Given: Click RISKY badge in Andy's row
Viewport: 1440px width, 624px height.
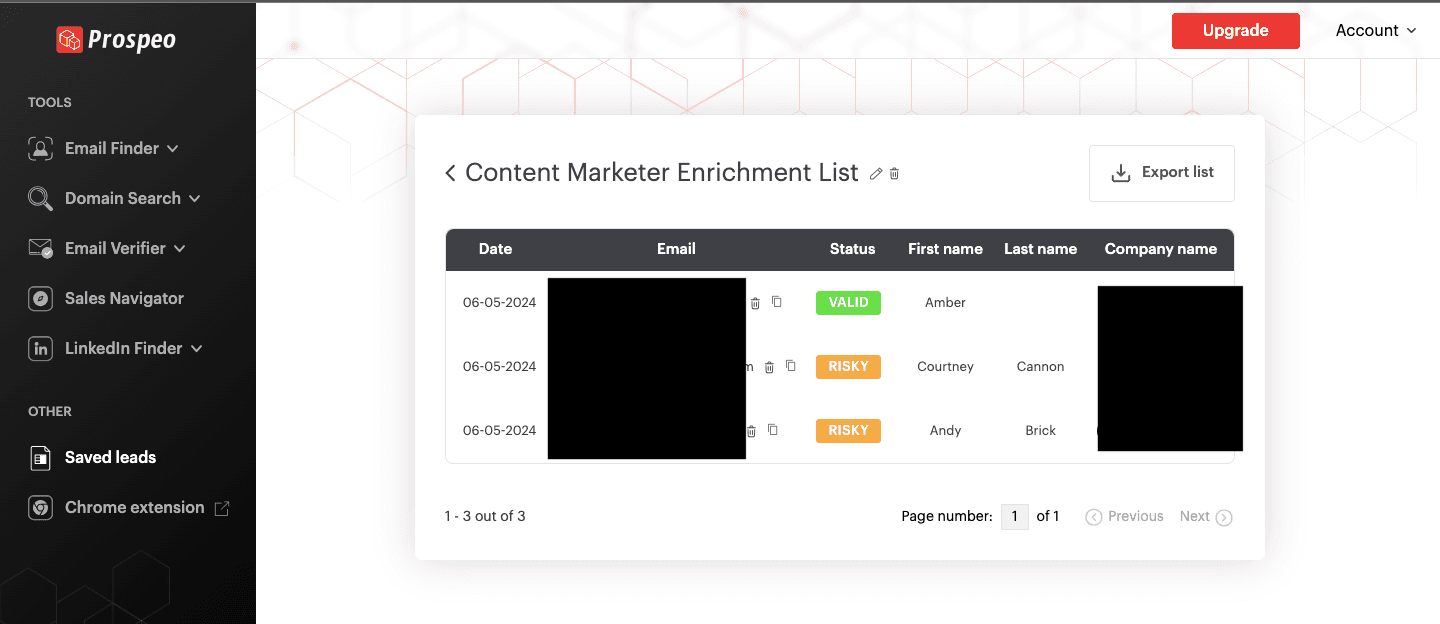Looking at the screenshot, I should pyautogui.click(x=848, y=430).
